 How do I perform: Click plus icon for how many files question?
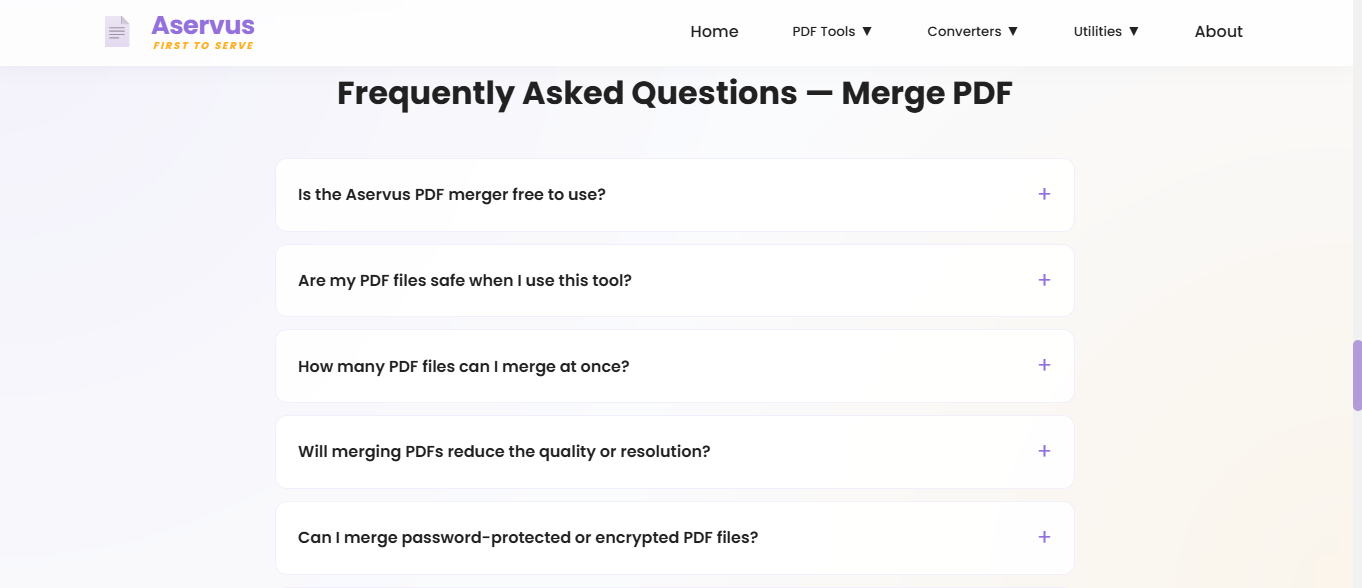(1044, 365)
